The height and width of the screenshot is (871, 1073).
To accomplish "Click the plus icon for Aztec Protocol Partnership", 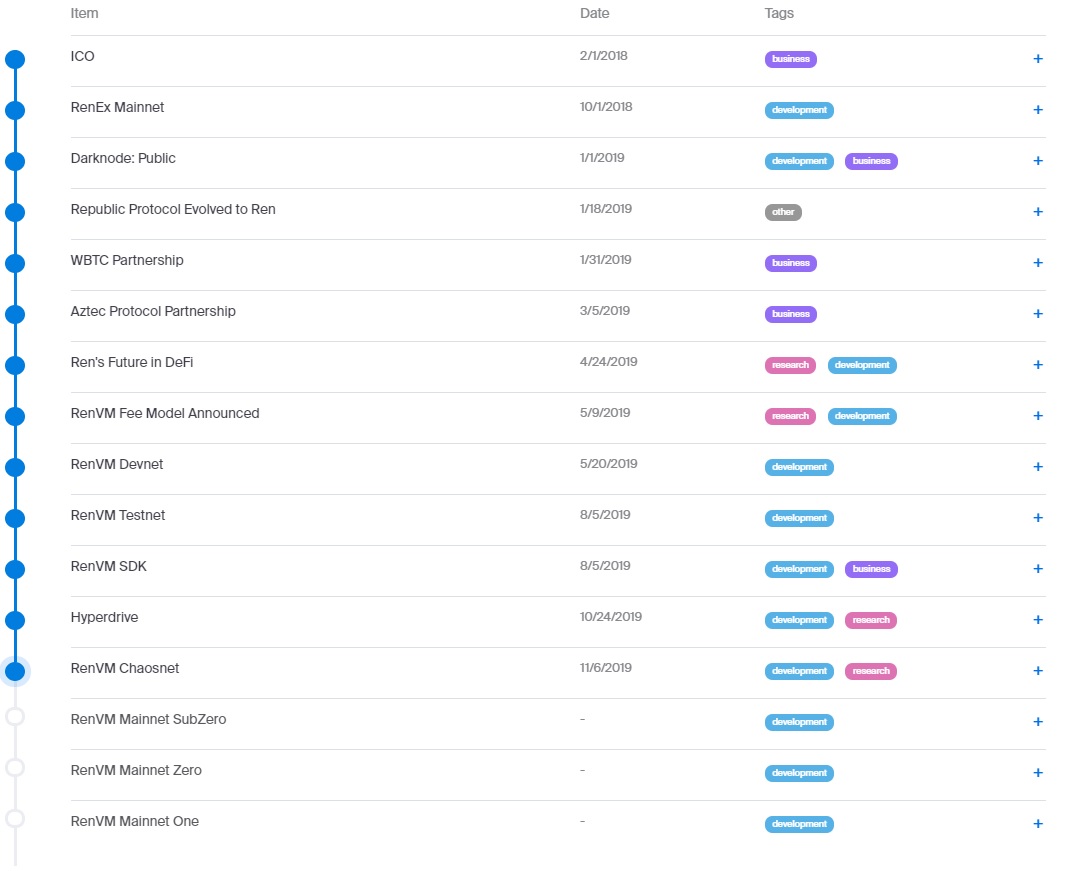I will pyautogui.click(x=1037, y=314).
